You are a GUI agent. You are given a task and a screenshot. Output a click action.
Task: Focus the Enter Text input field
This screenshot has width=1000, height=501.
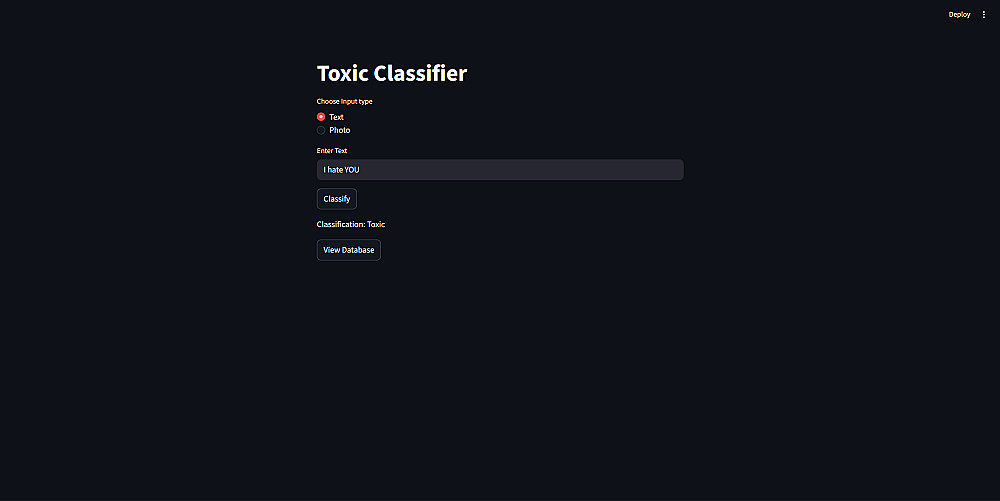click(x=500, y=170)
